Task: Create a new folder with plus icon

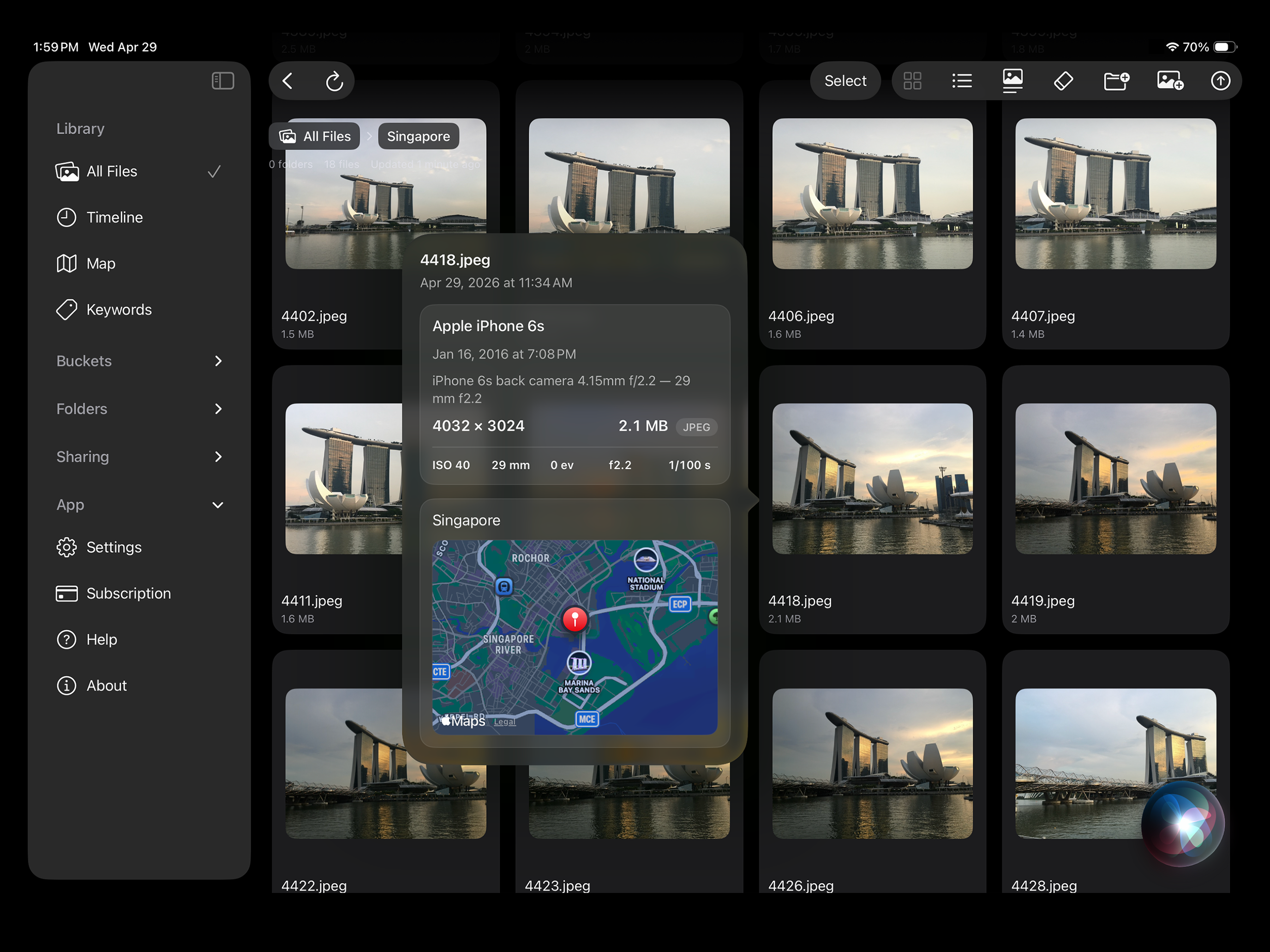Action: pyautogui.click(x=1116, y=81)
